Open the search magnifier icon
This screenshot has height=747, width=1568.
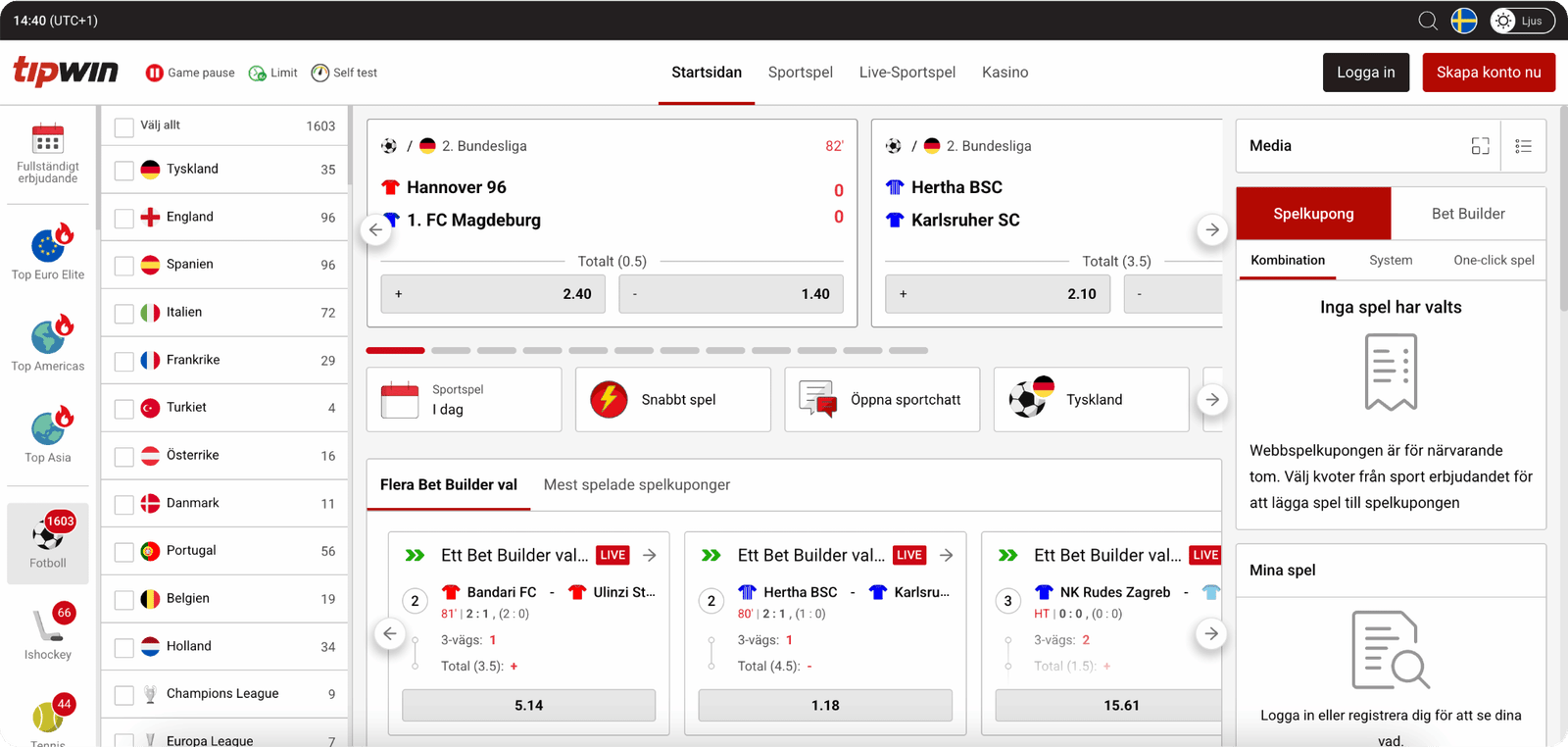pyautogui.click(x=1428, y=21)
